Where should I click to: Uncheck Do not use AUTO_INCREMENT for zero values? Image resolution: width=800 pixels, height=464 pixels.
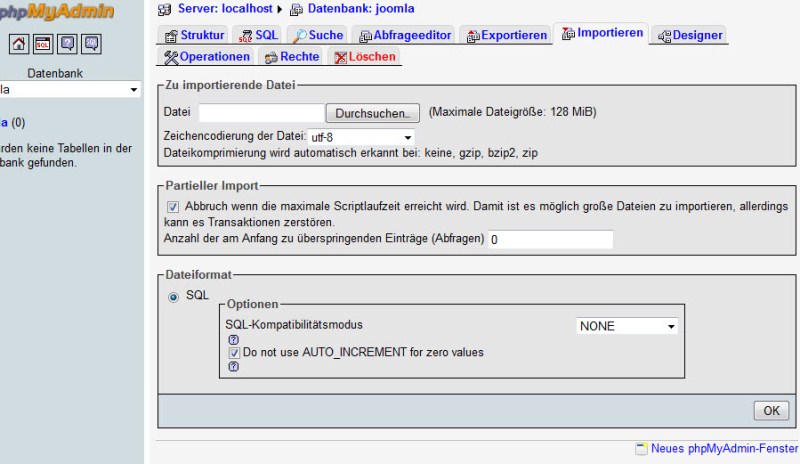[x=234, y=353]
